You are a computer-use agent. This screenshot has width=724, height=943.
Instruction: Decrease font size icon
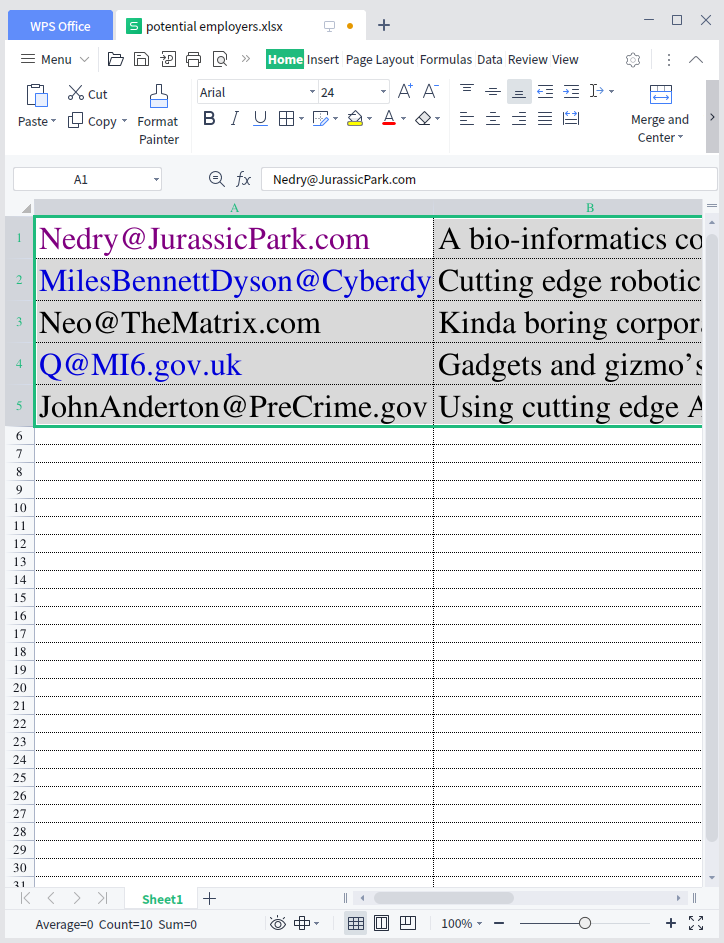click(x=431, y=91)
